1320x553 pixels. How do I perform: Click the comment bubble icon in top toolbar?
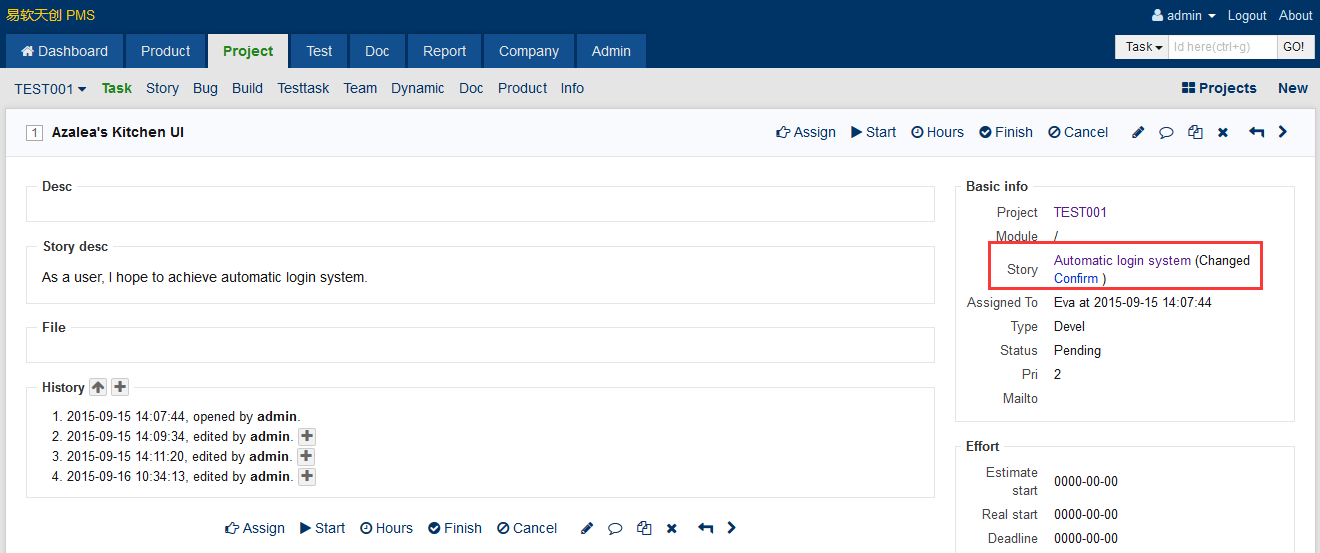coord(1166,132)
